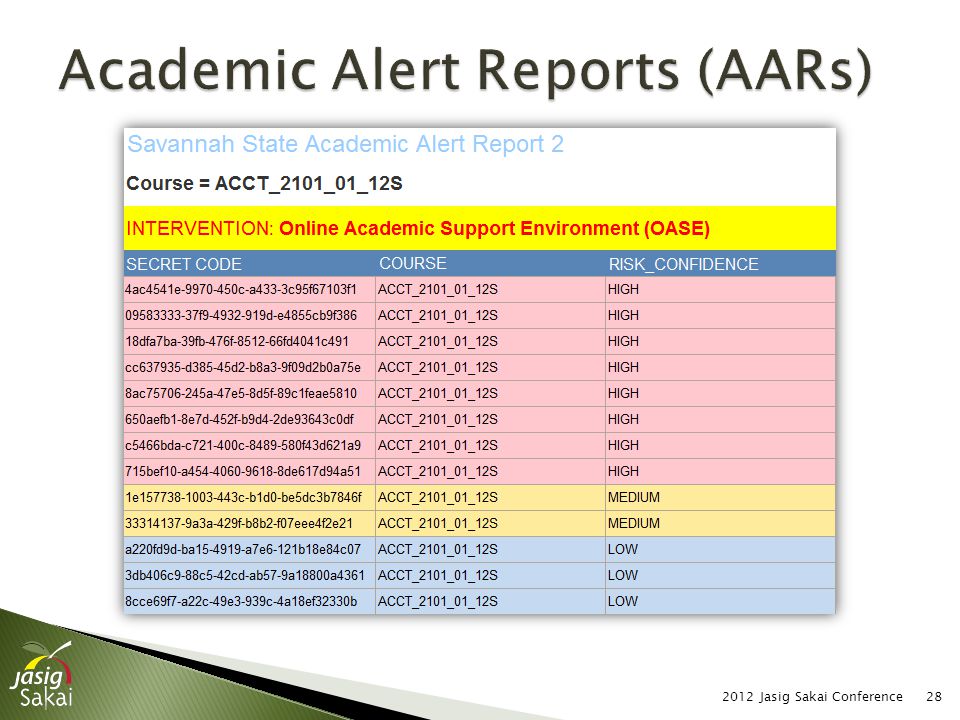Click HIGH risk for row c5466bda
Viewport: 960px width, 720px height.
[623, 445]
